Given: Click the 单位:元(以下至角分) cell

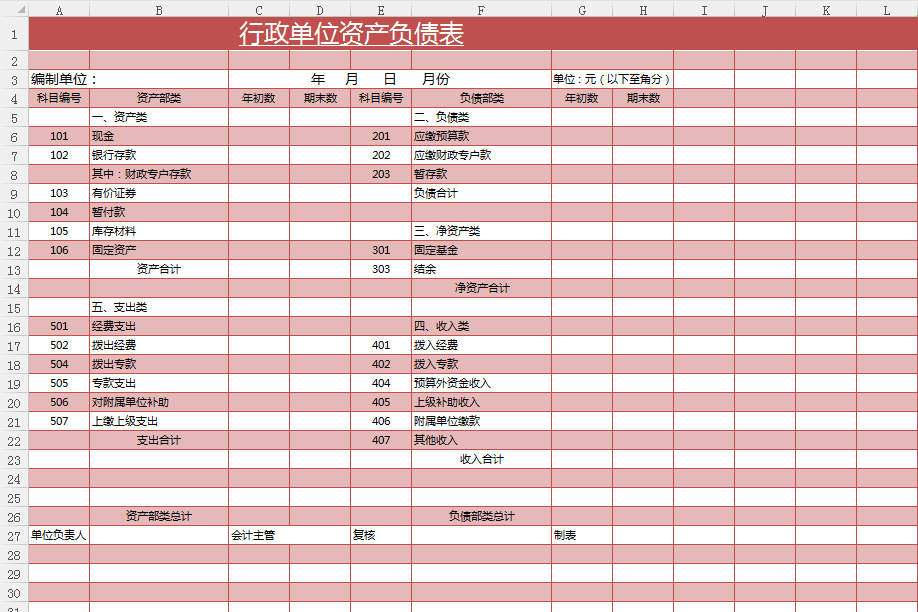Looking at the screenshot, I should (611, 79).
